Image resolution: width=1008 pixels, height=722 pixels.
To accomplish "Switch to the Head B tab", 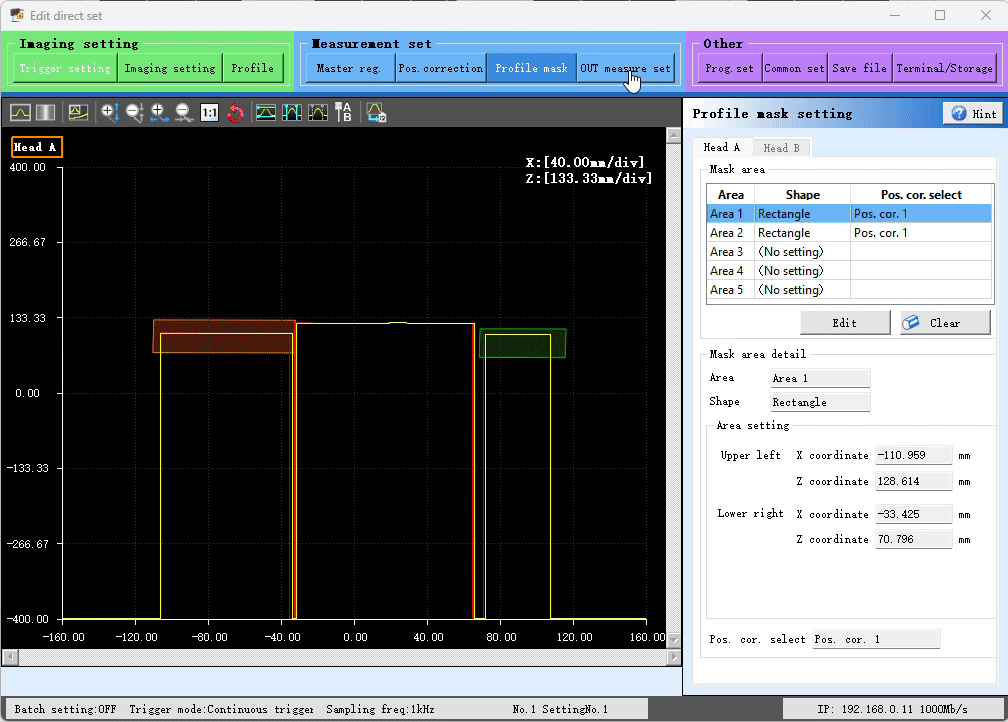I will (x=781, y=148).
